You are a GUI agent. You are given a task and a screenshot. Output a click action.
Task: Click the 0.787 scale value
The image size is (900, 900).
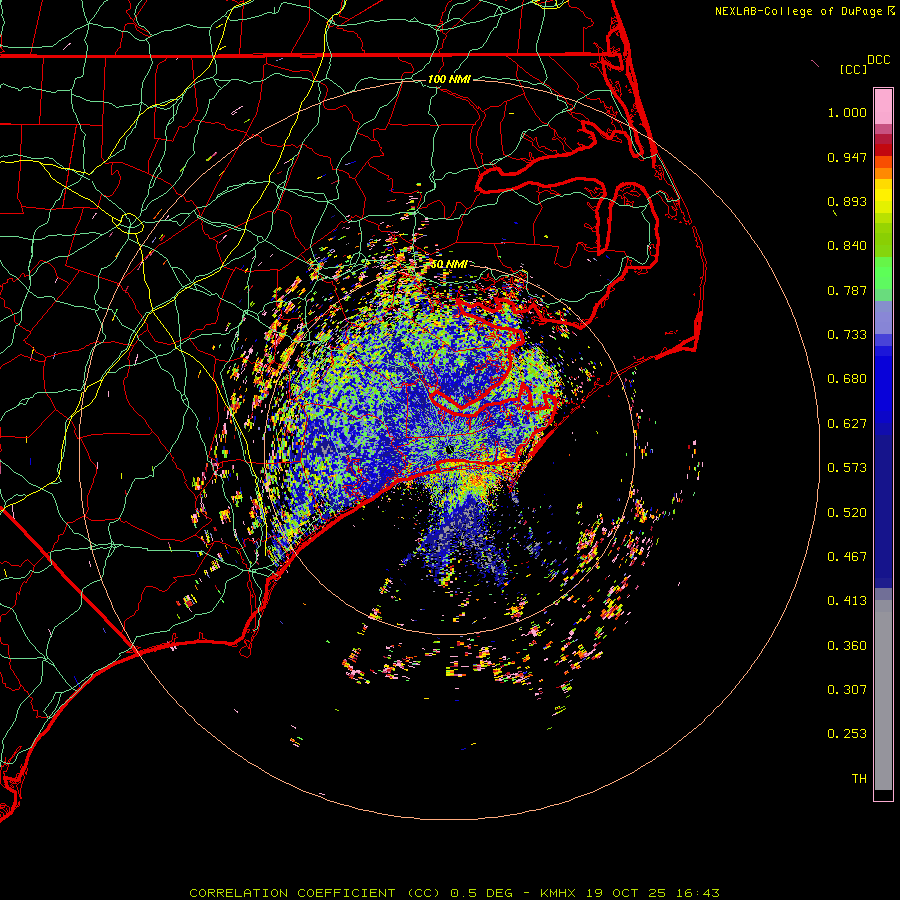pos(847,290)
